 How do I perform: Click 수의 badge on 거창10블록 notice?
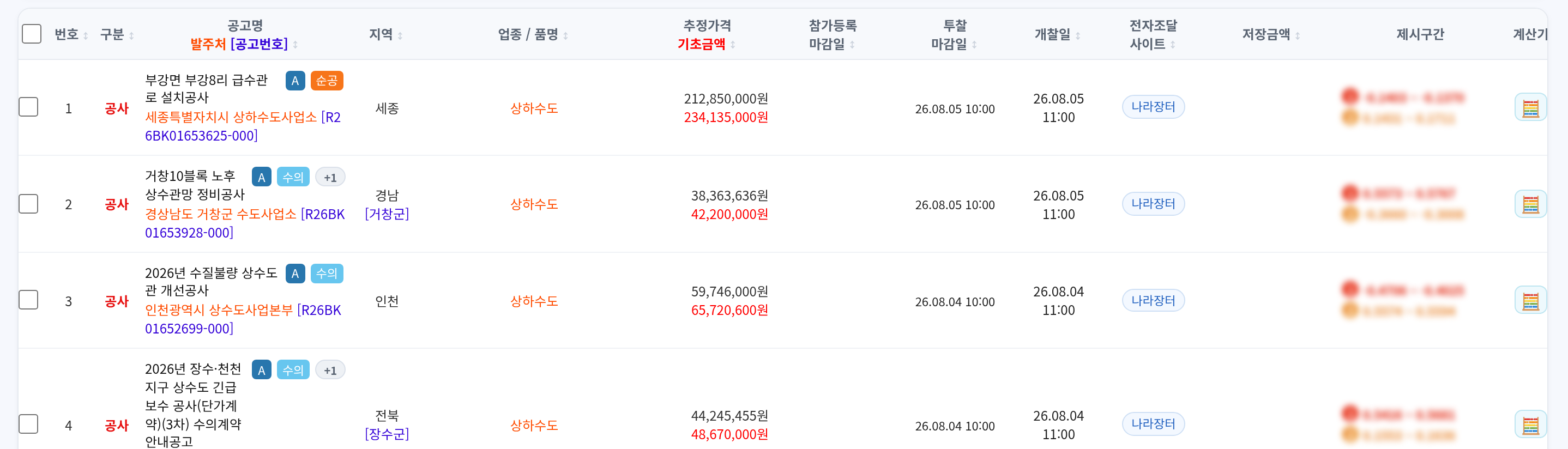[x=293, y=177]
